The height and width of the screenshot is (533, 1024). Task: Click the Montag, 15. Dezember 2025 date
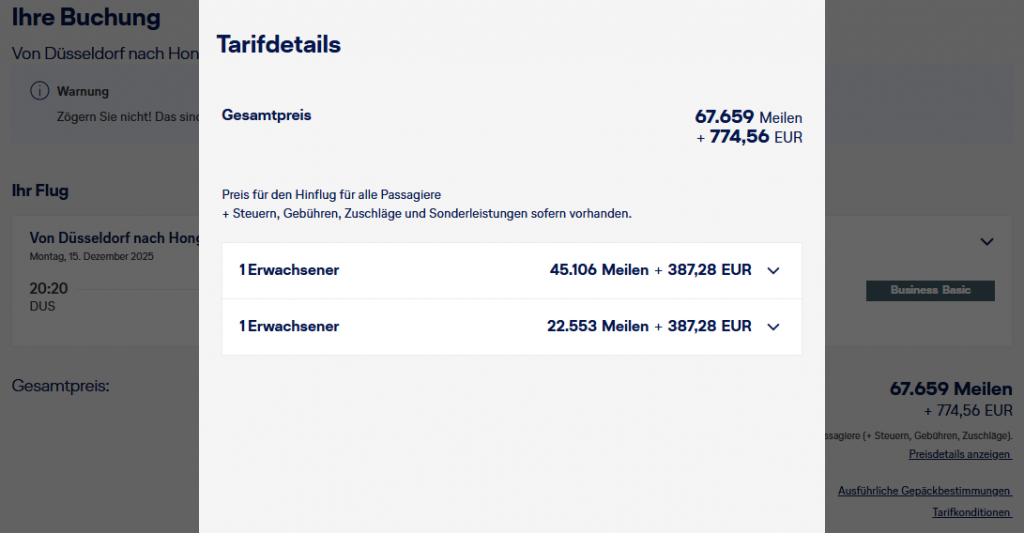[x=92, y=256]
